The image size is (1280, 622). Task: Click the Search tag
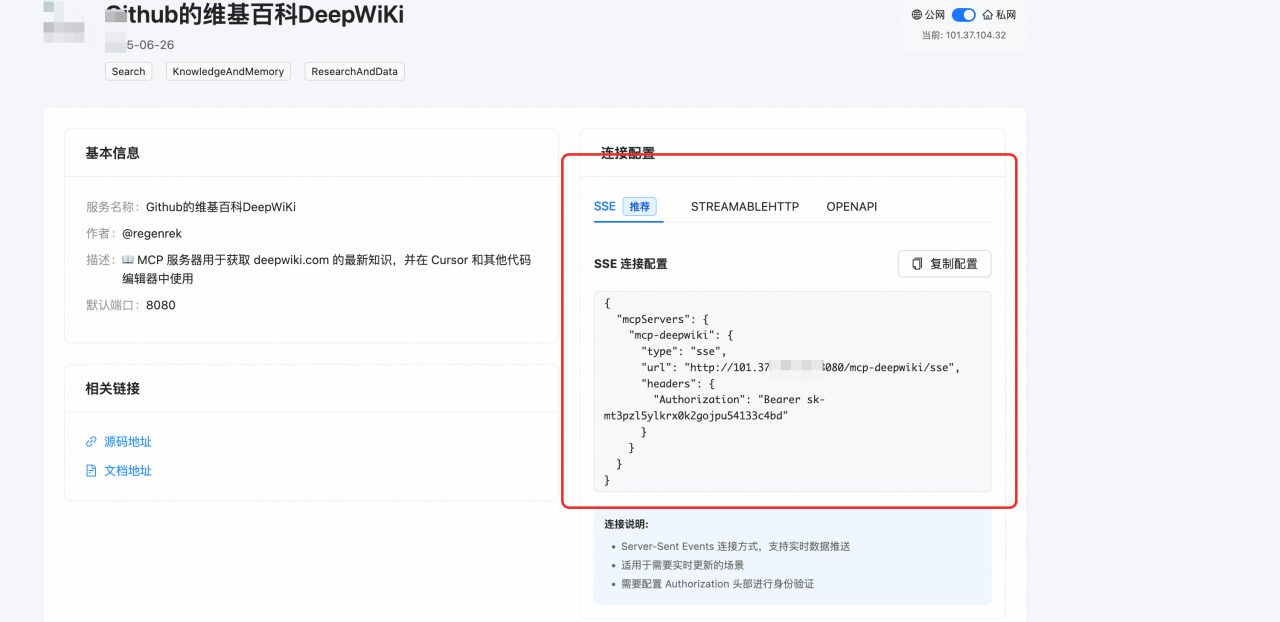[128, 71]
